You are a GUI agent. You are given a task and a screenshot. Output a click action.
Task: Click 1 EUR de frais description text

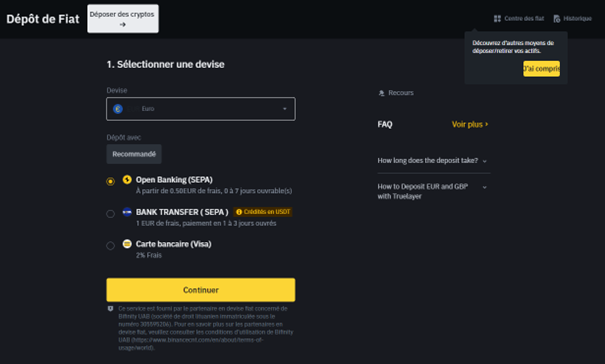[x=206, y=223]
